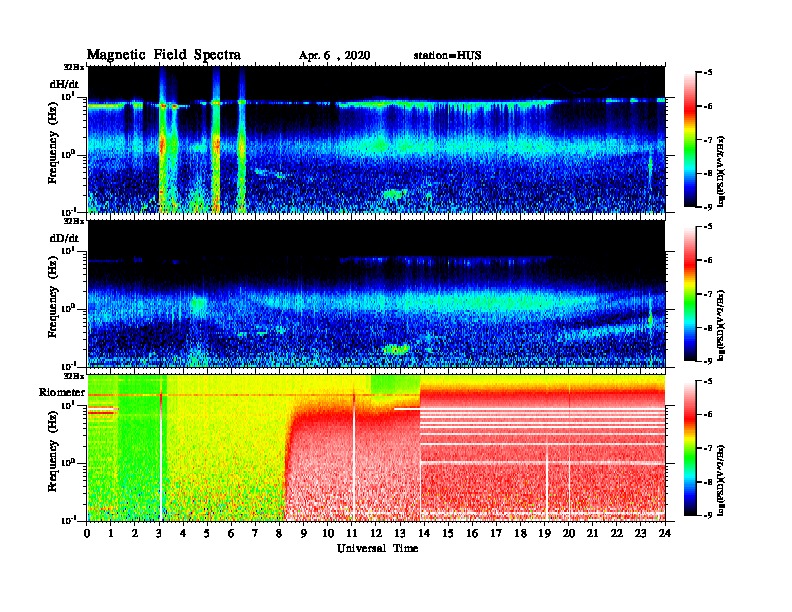Click inside the dD/dt spectrogram plot
The image size is (792, 612).
(x=376, y=293)
